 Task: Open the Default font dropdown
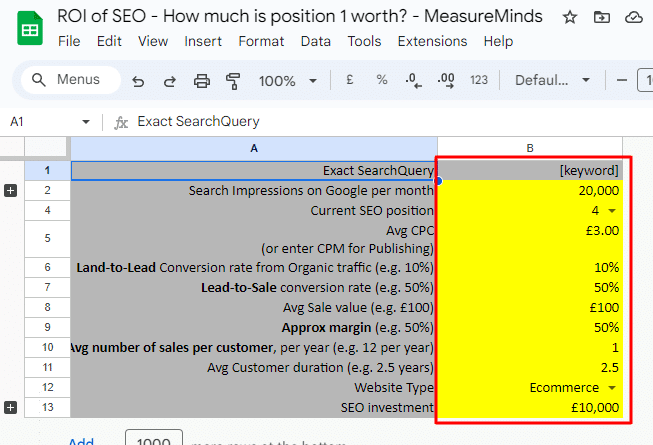click(x=552, y=80)
